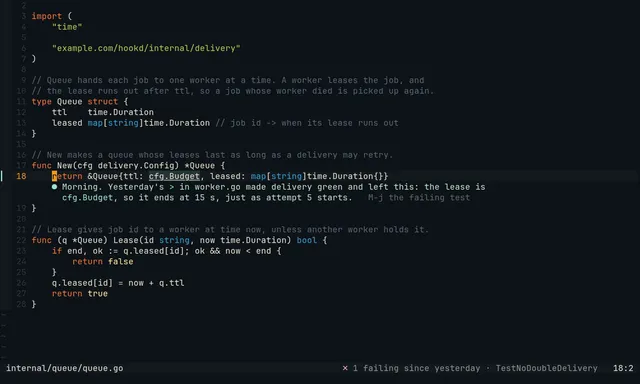Click the underlined cfg.Budget on line 18
This screenshot has width=640, height=384.
pos(174,176)
